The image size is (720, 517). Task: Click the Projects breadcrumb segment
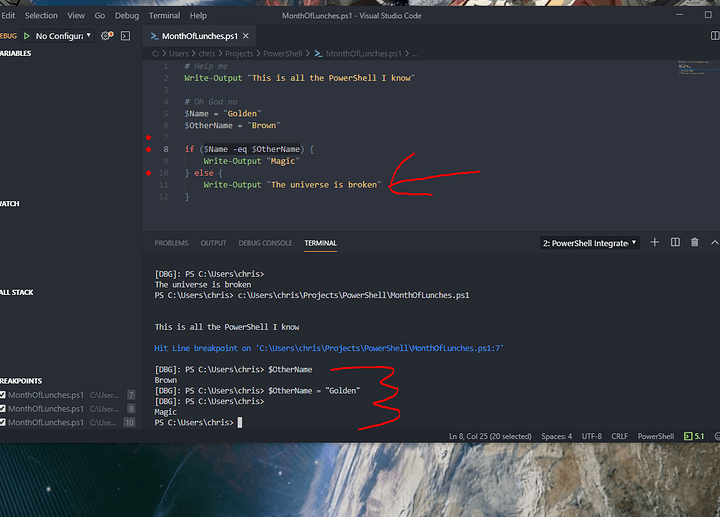(x=239, y=54)
